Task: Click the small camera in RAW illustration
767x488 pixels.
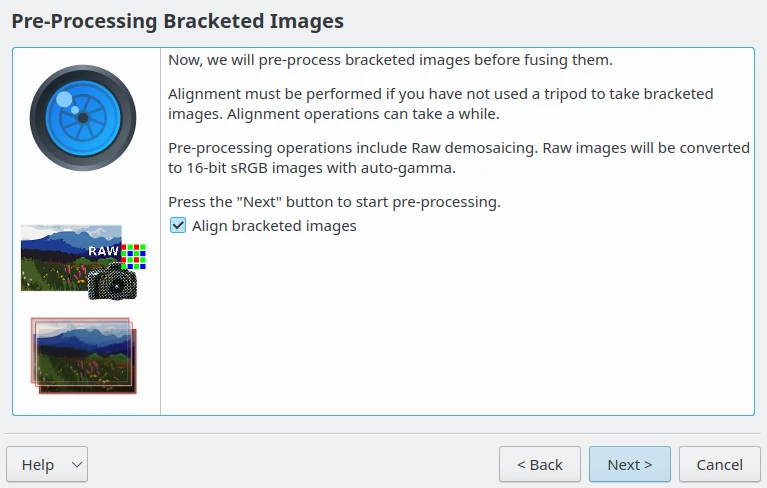Action: [112, 285]
